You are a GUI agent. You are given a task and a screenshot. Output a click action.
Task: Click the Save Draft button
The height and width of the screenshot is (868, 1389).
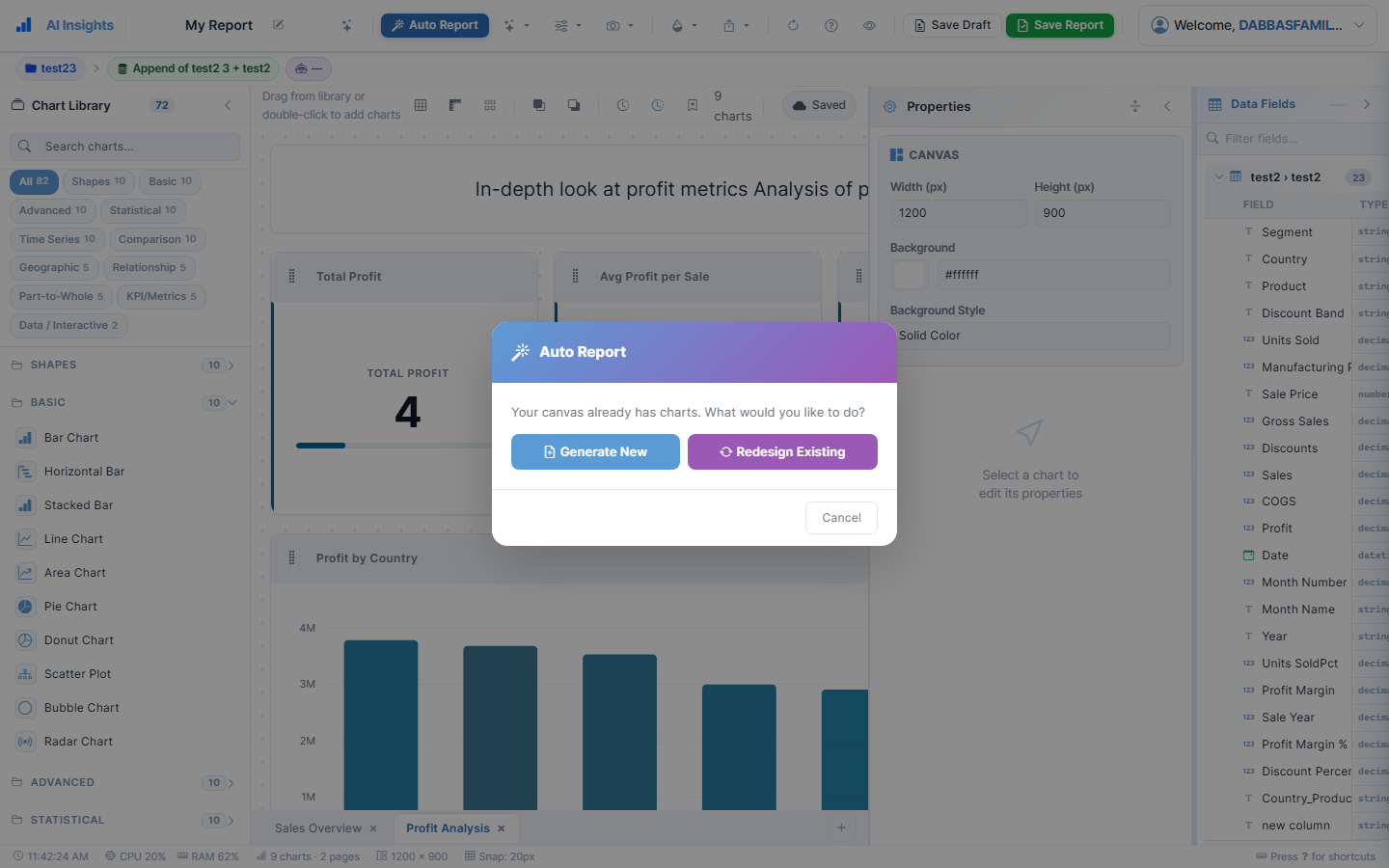(952, 26)
